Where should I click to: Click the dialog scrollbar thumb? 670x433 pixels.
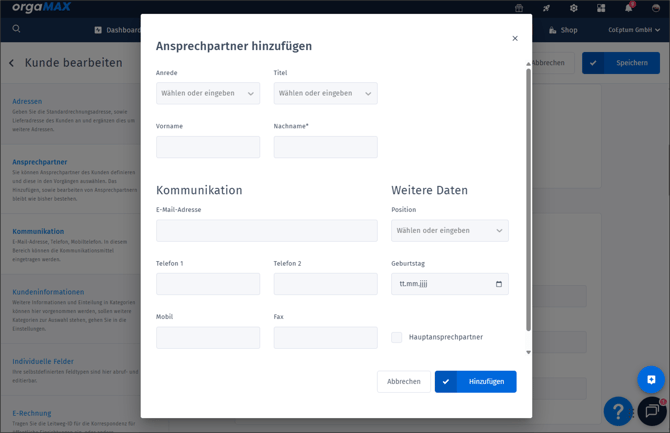click(x=528, y=200)
